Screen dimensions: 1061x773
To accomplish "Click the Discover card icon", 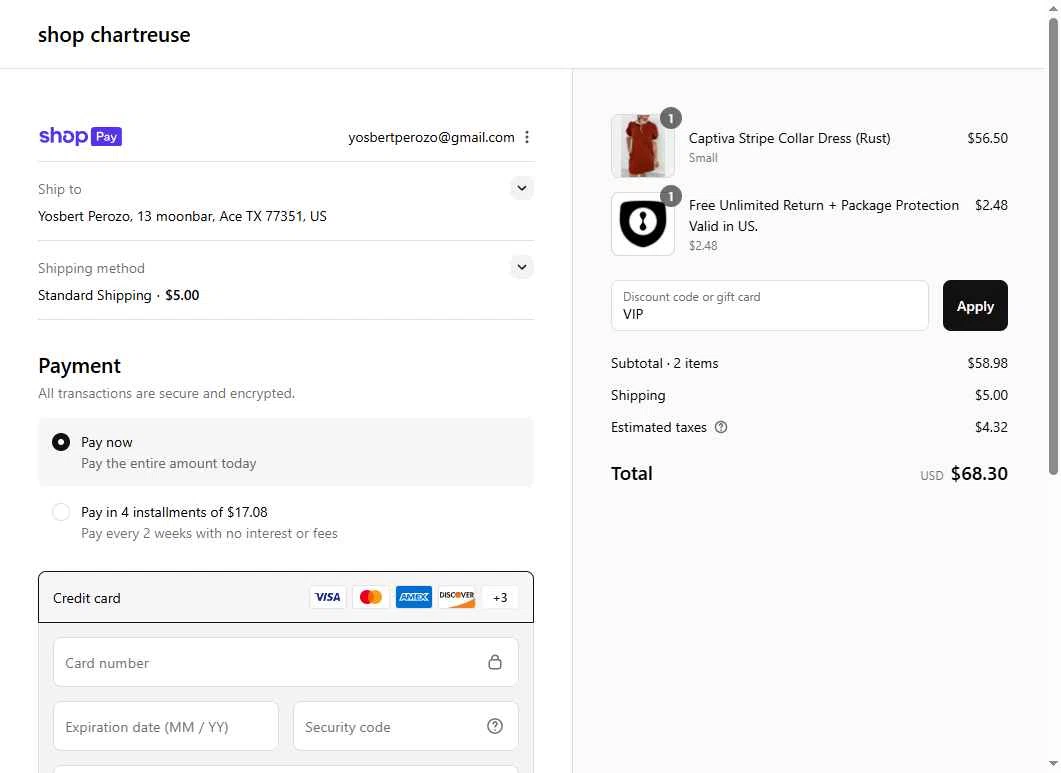I will pos(457,597).
